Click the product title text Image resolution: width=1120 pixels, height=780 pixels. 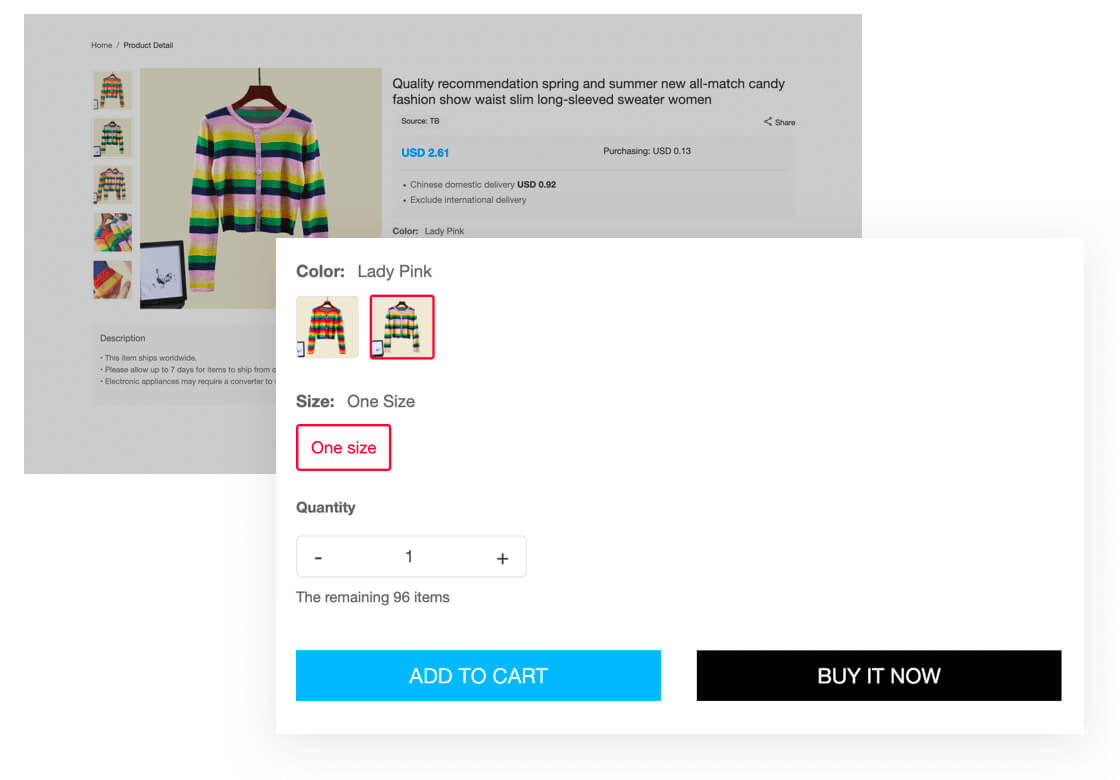pyautogui.click(x=588, y=91)
